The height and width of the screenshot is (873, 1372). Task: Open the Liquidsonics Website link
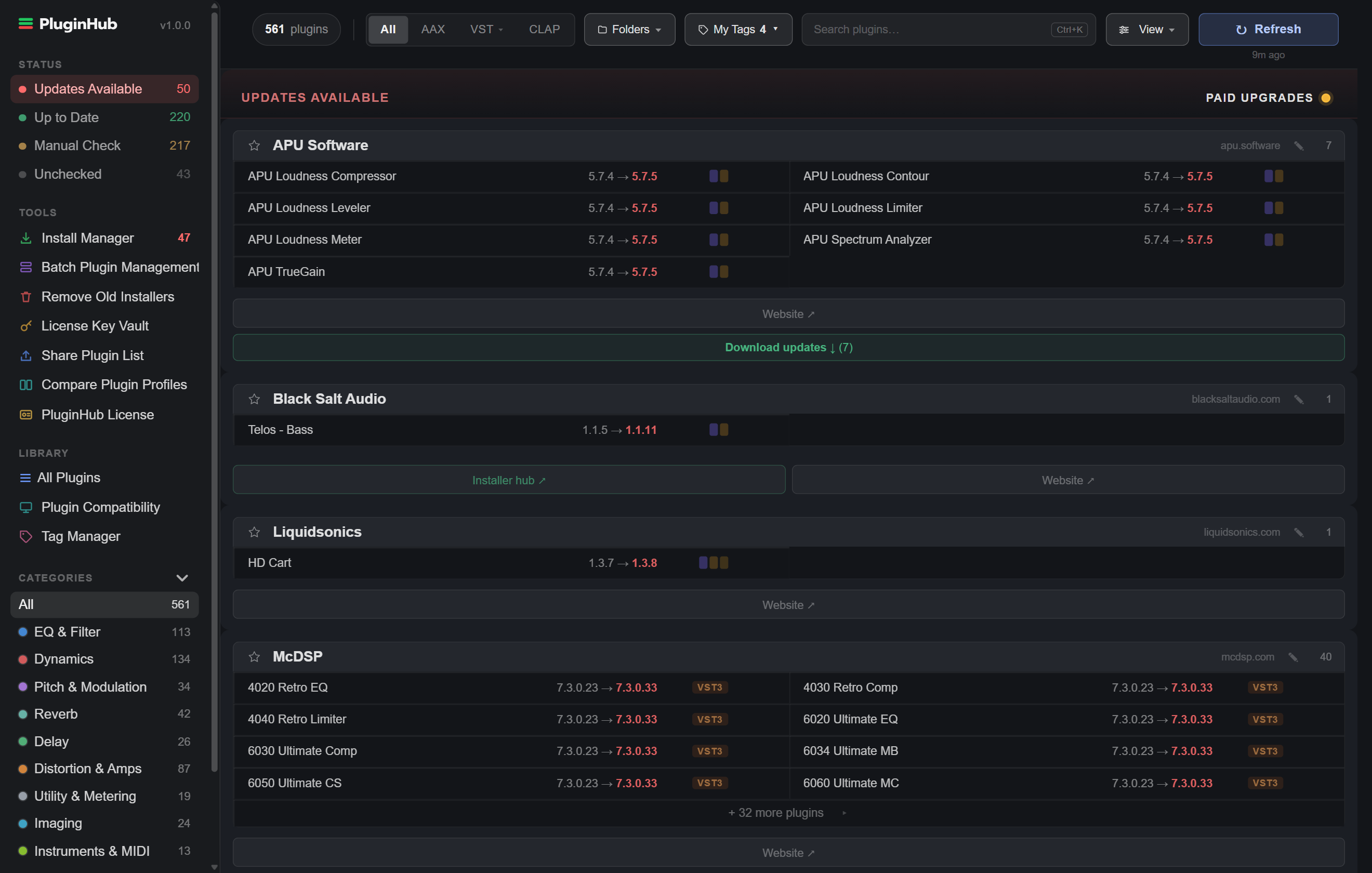tap(788, 604)
